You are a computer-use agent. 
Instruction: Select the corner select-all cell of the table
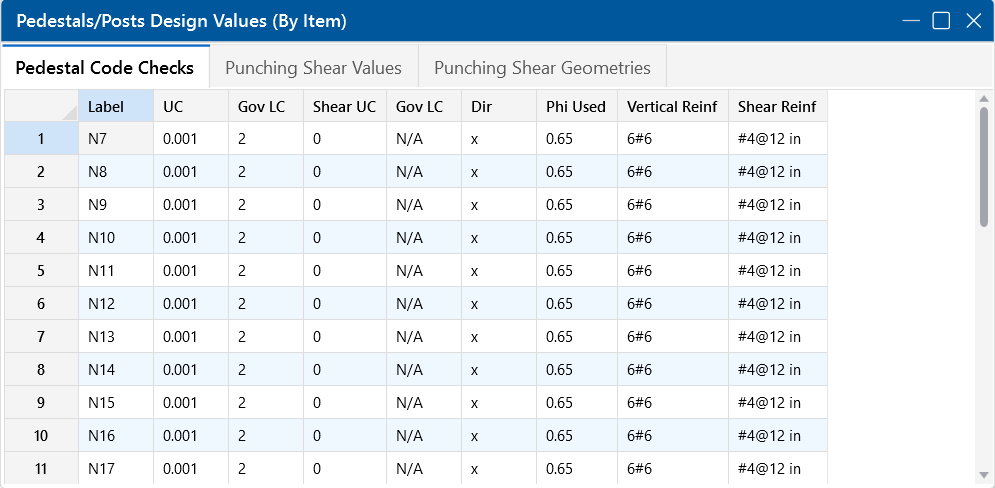click(x=41, y=106)
